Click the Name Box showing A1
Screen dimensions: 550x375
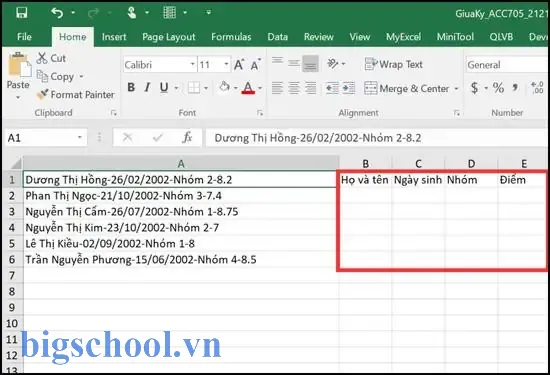[46, 138]
